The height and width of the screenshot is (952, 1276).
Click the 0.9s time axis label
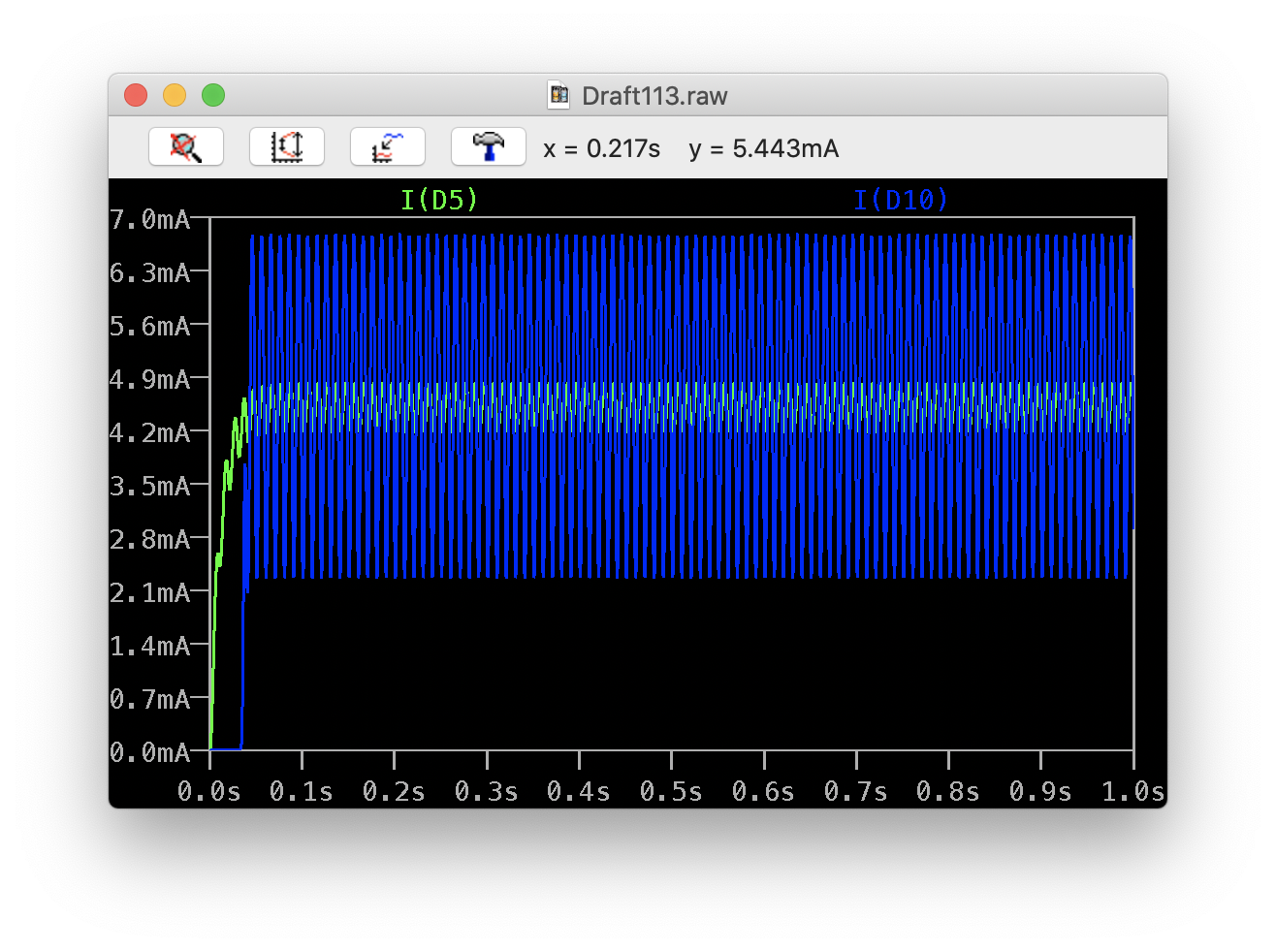(1040, 792)
